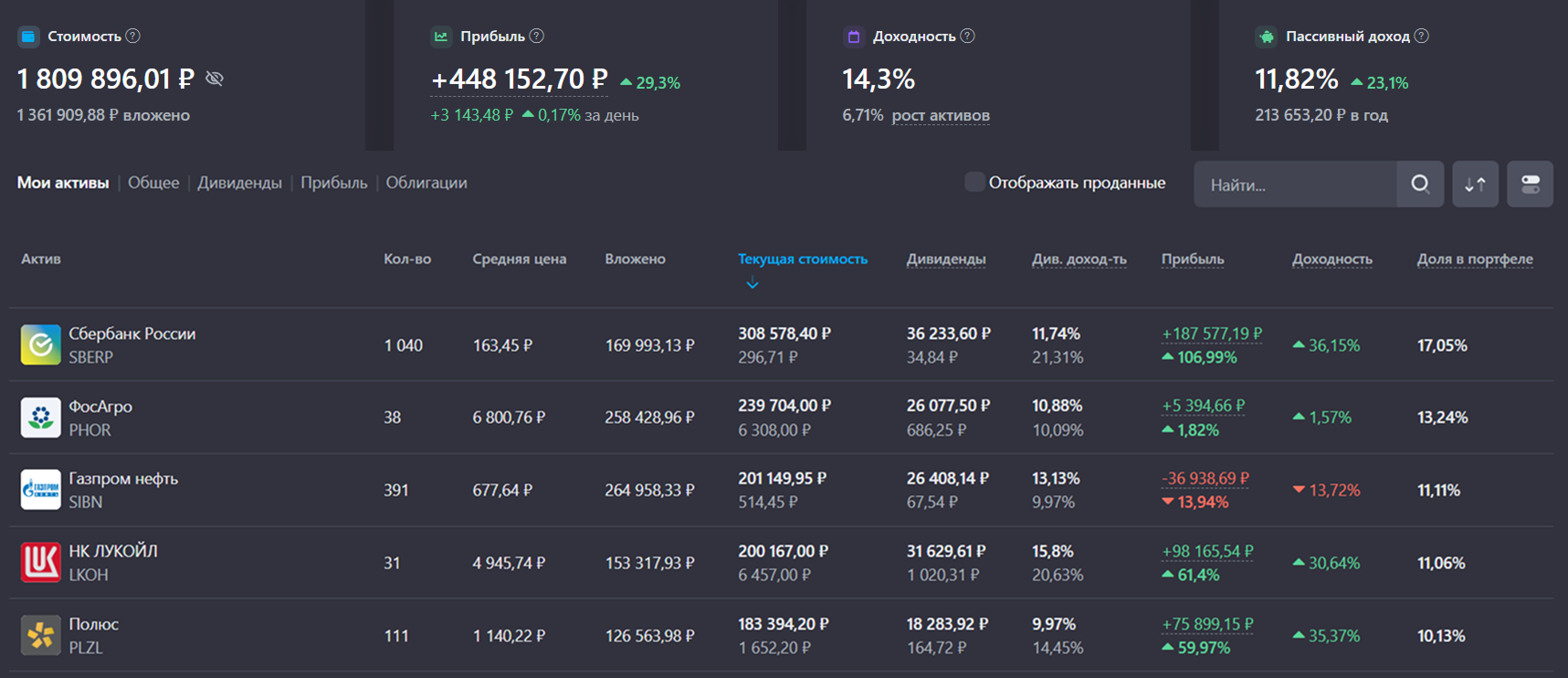This screenshot has width=1568, height=678.
Task: Click the 31 629,61 ₽ dividends value
Action: click(x=946, y=551)
